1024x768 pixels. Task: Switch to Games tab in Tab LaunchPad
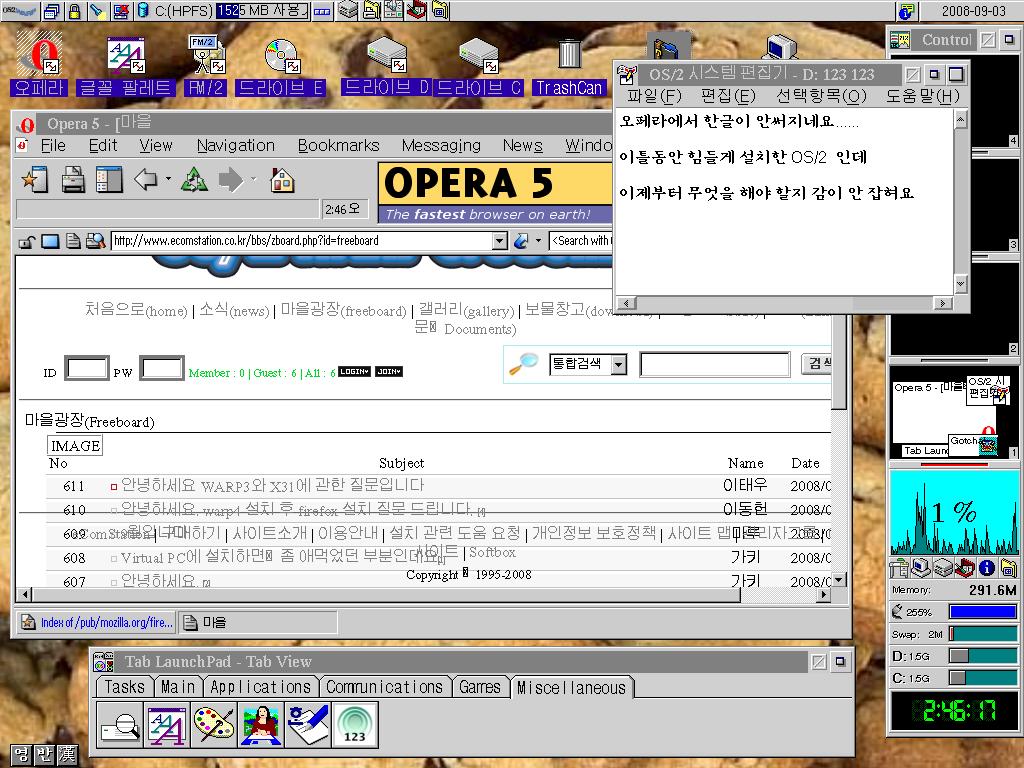tap(480, 687)
